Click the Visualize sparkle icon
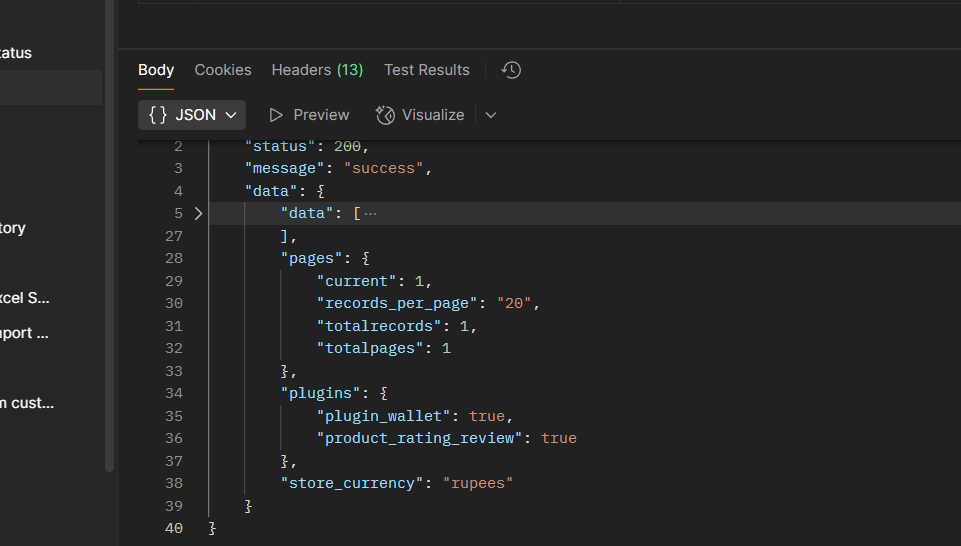The image size is (961, 546). [x=385, y=115]
